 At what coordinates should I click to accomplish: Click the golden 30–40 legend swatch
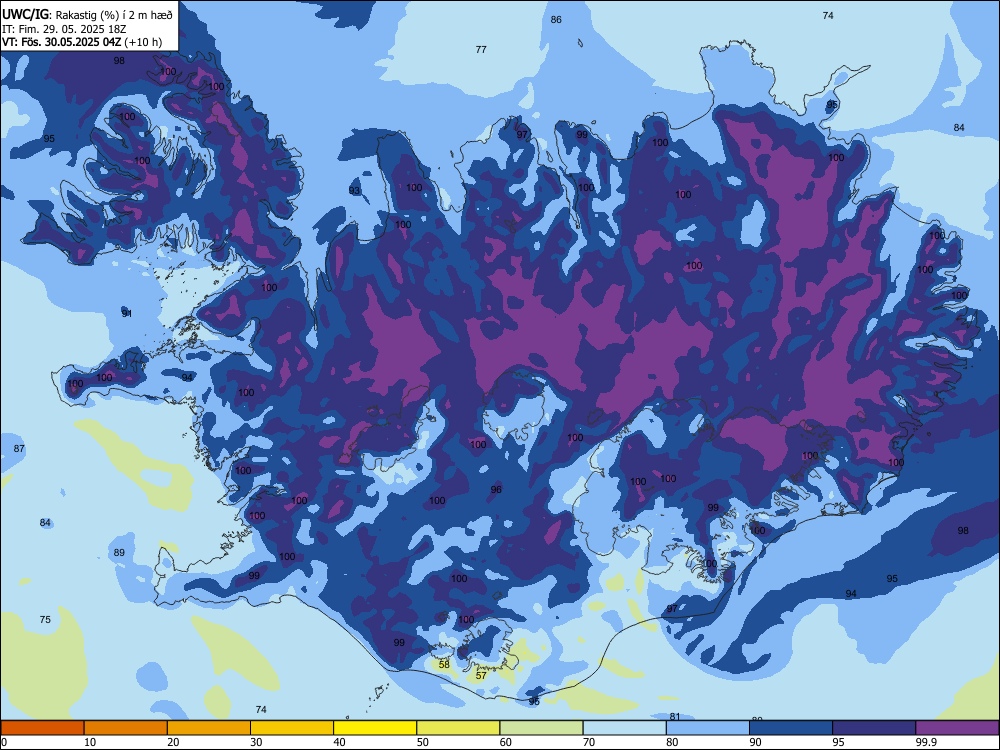coord(292,728)
